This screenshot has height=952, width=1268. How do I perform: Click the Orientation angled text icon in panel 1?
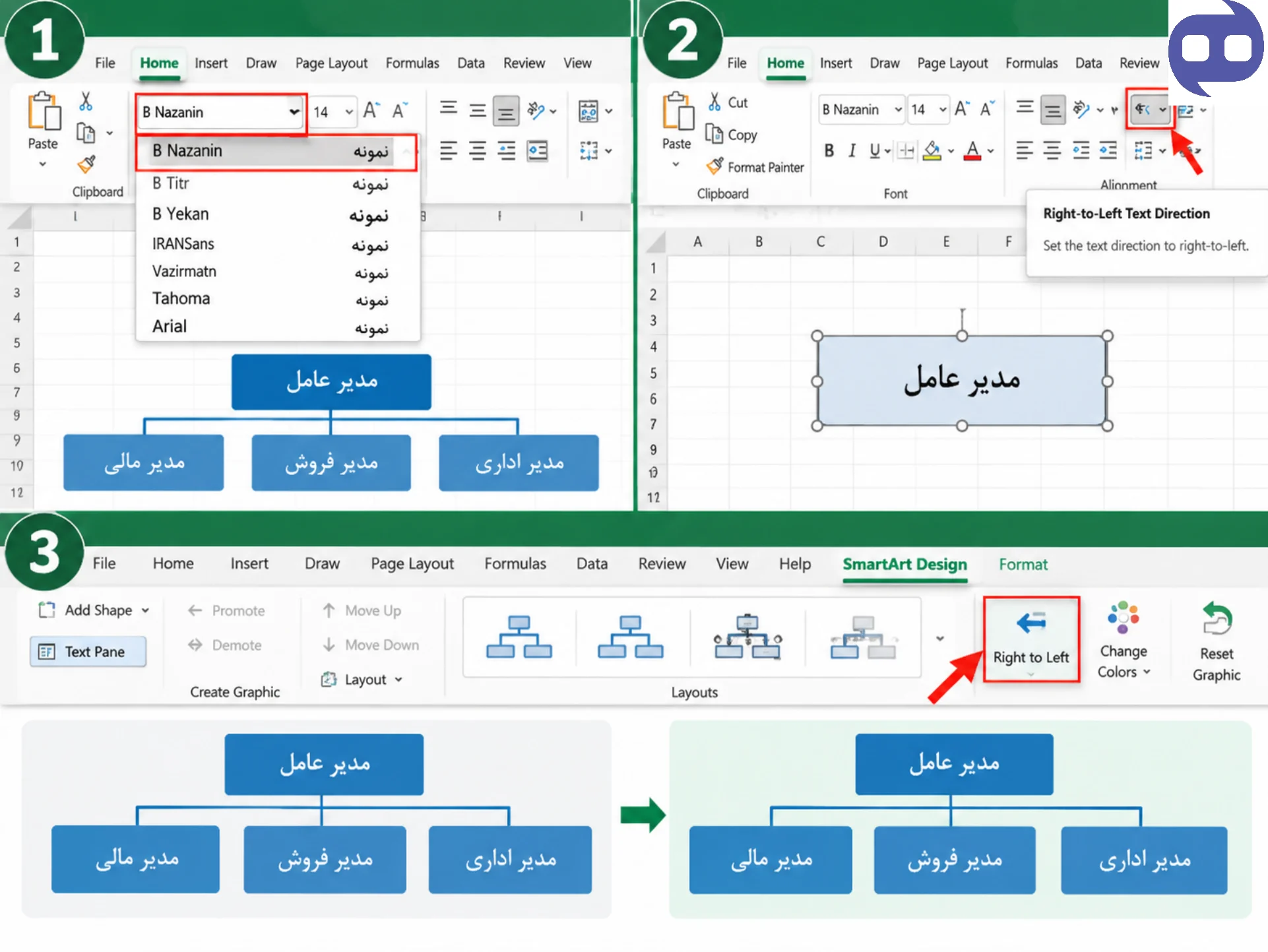click(x=536, y=110)
